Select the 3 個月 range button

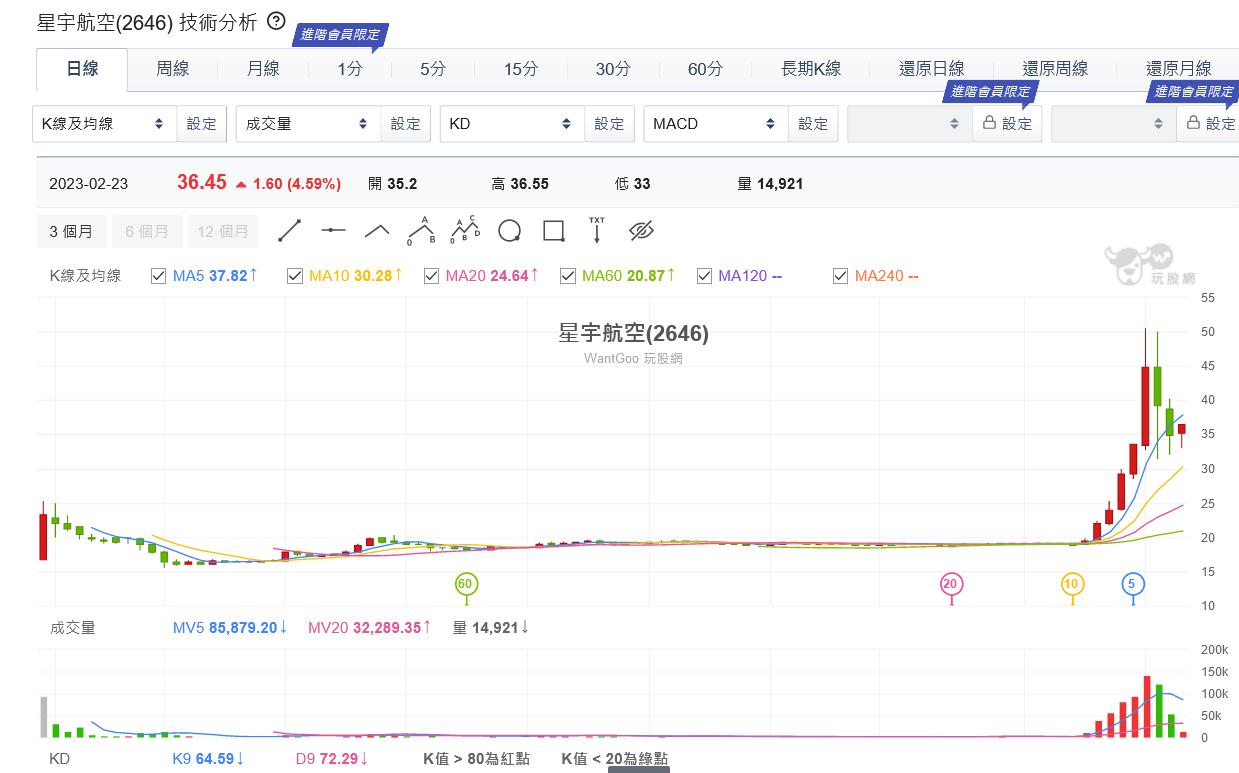(x=71, y=231)
